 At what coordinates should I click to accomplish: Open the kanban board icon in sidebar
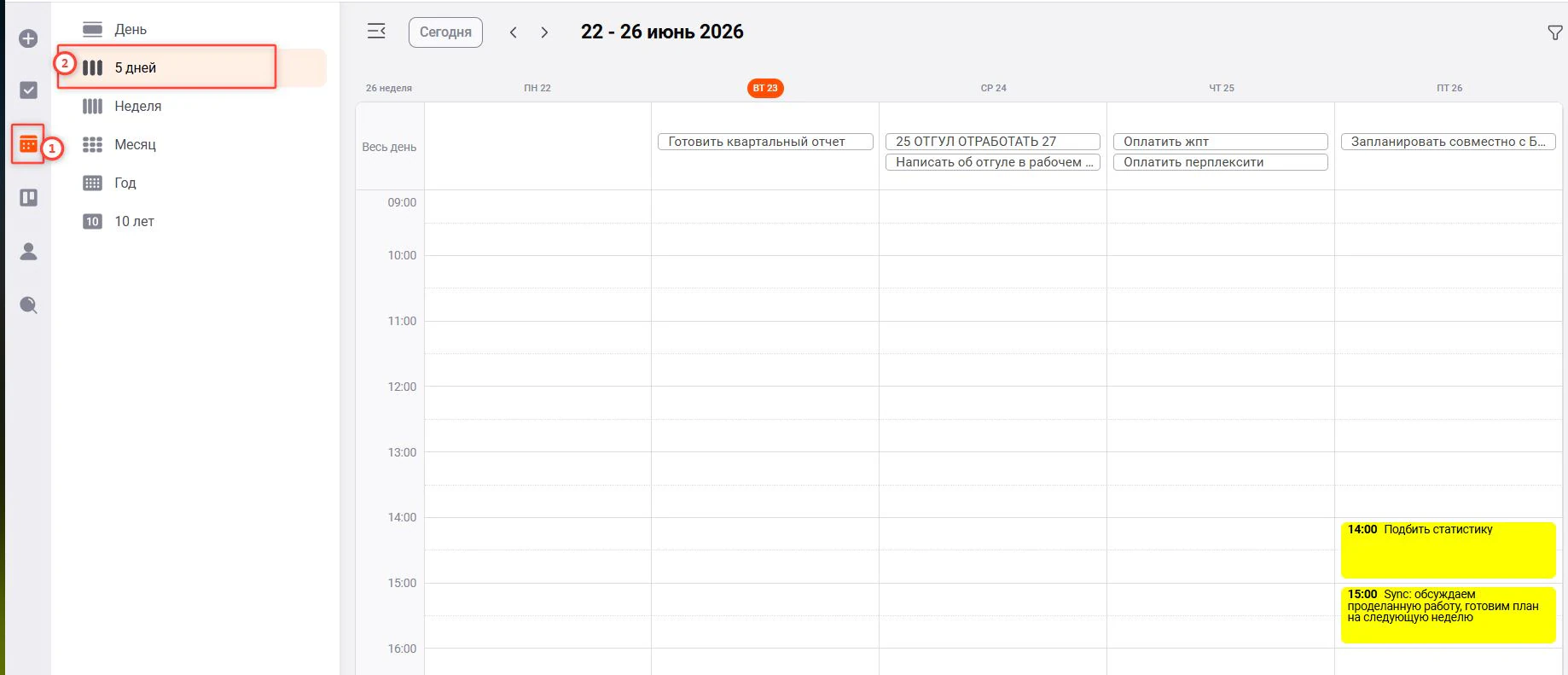click(x=28, y=198)
